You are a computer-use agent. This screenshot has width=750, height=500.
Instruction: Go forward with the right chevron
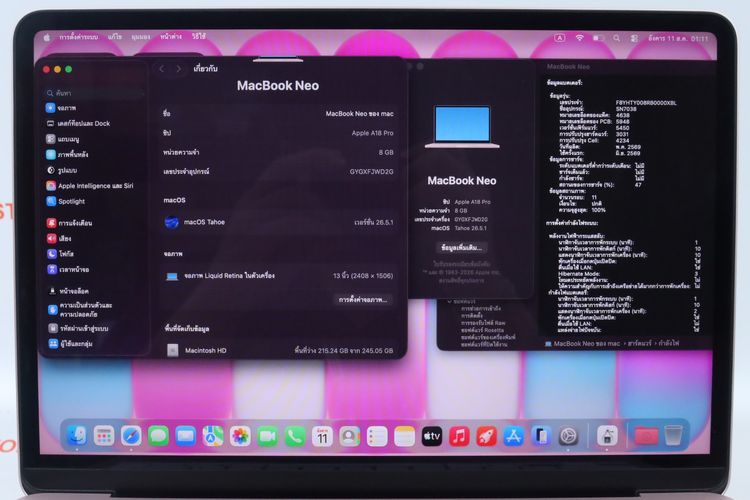tap(179, 69)
